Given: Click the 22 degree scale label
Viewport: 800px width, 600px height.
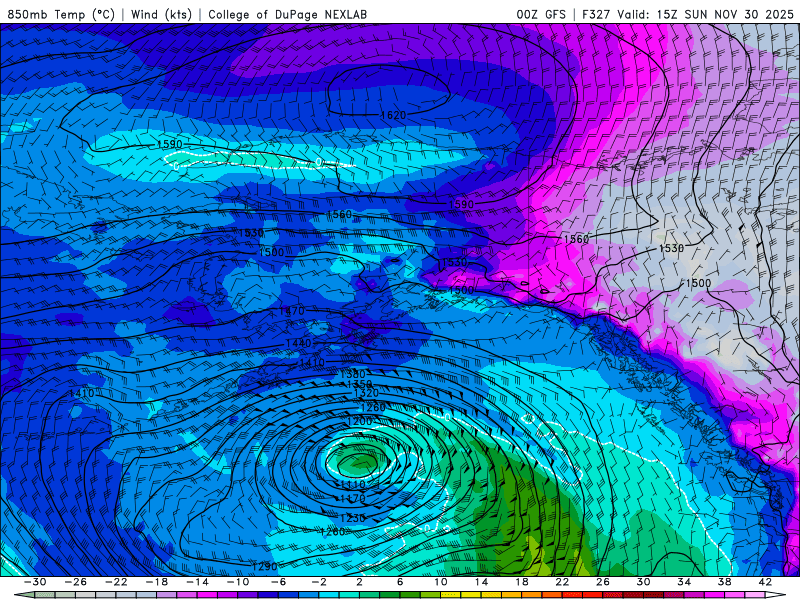Looking at the screenshot, I should tap(562, 582).
